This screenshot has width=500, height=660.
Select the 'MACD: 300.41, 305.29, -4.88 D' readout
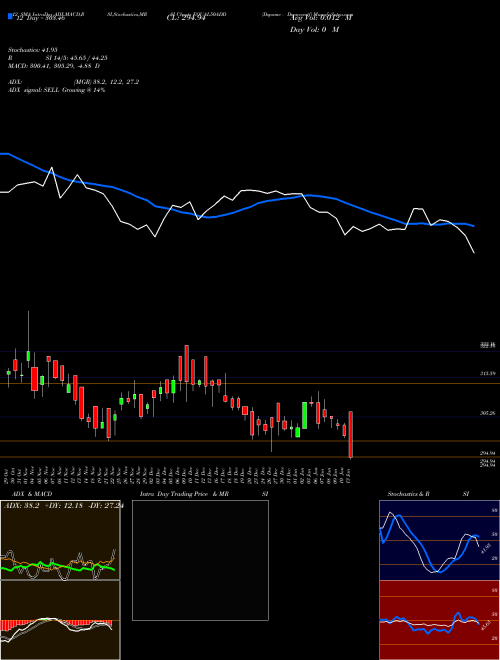point(54,66)
